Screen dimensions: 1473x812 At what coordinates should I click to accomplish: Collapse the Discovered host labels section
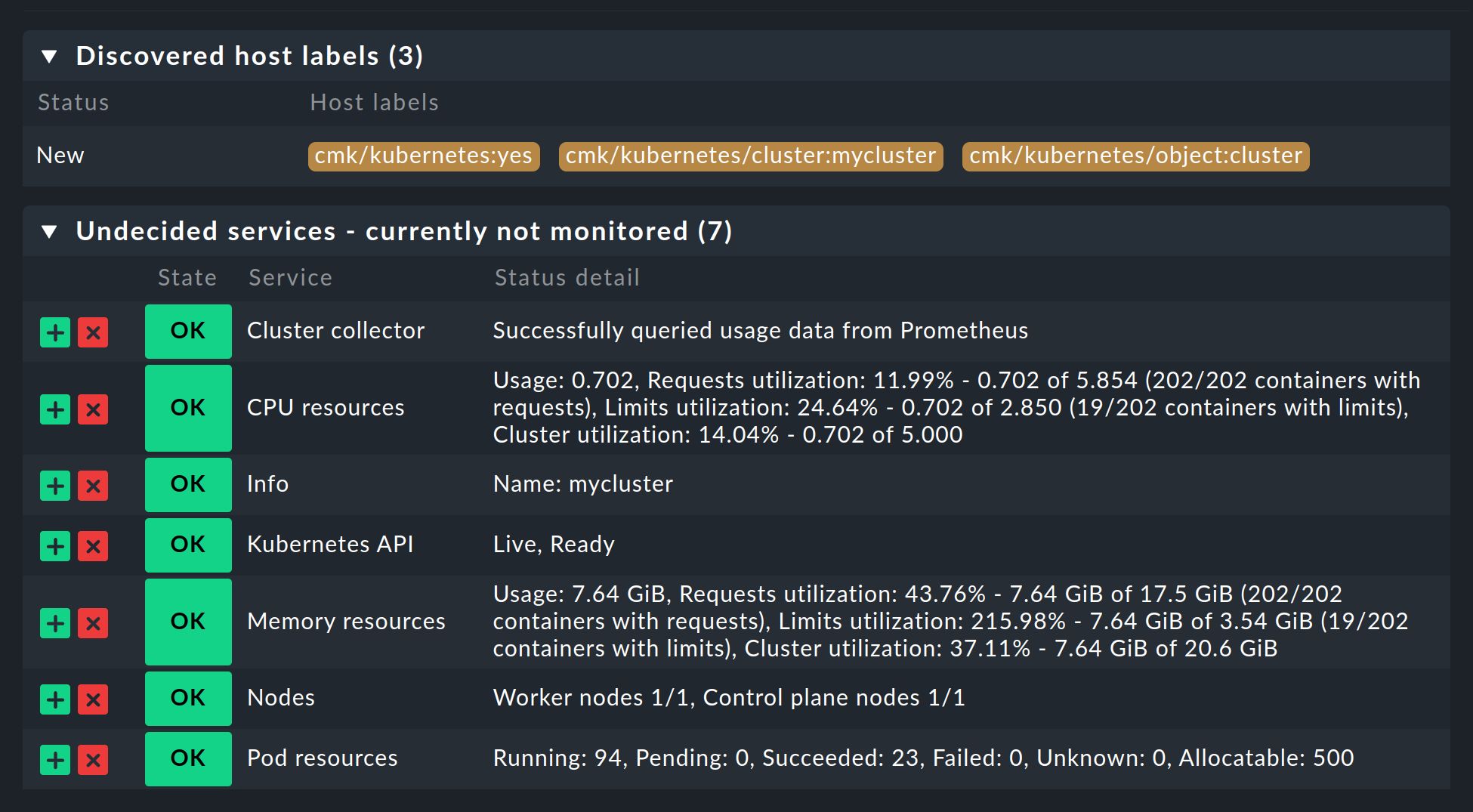pyautogui.click(x=49, y=56)
